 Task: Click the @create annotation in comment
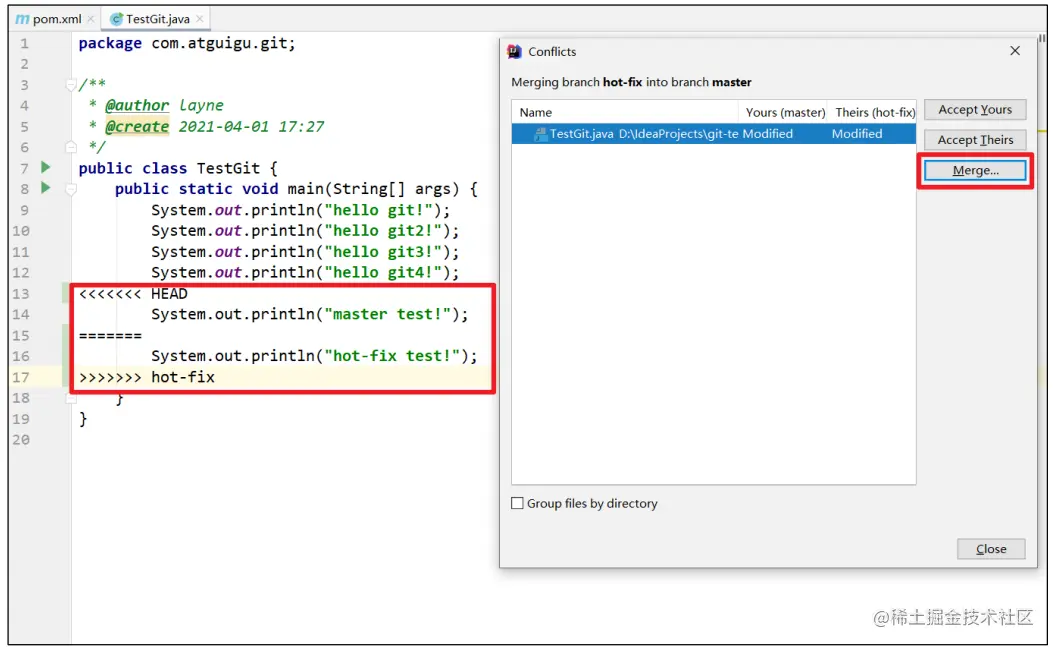137,126
